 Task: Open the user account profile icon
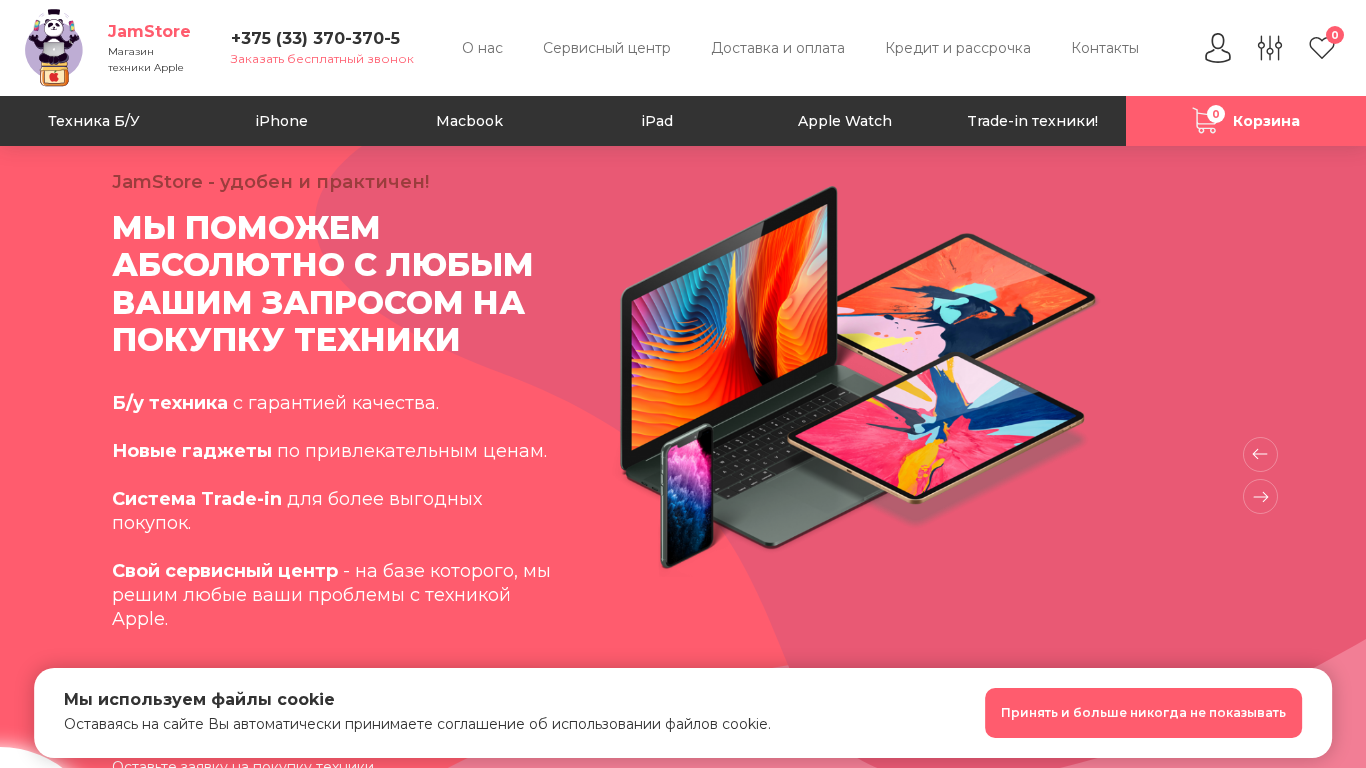click(x=1218, y=48)
